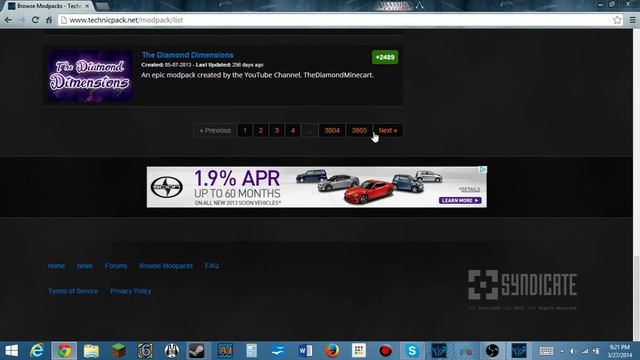
Task: Go to pagination page 4
Action: click(x=293, y=131)
